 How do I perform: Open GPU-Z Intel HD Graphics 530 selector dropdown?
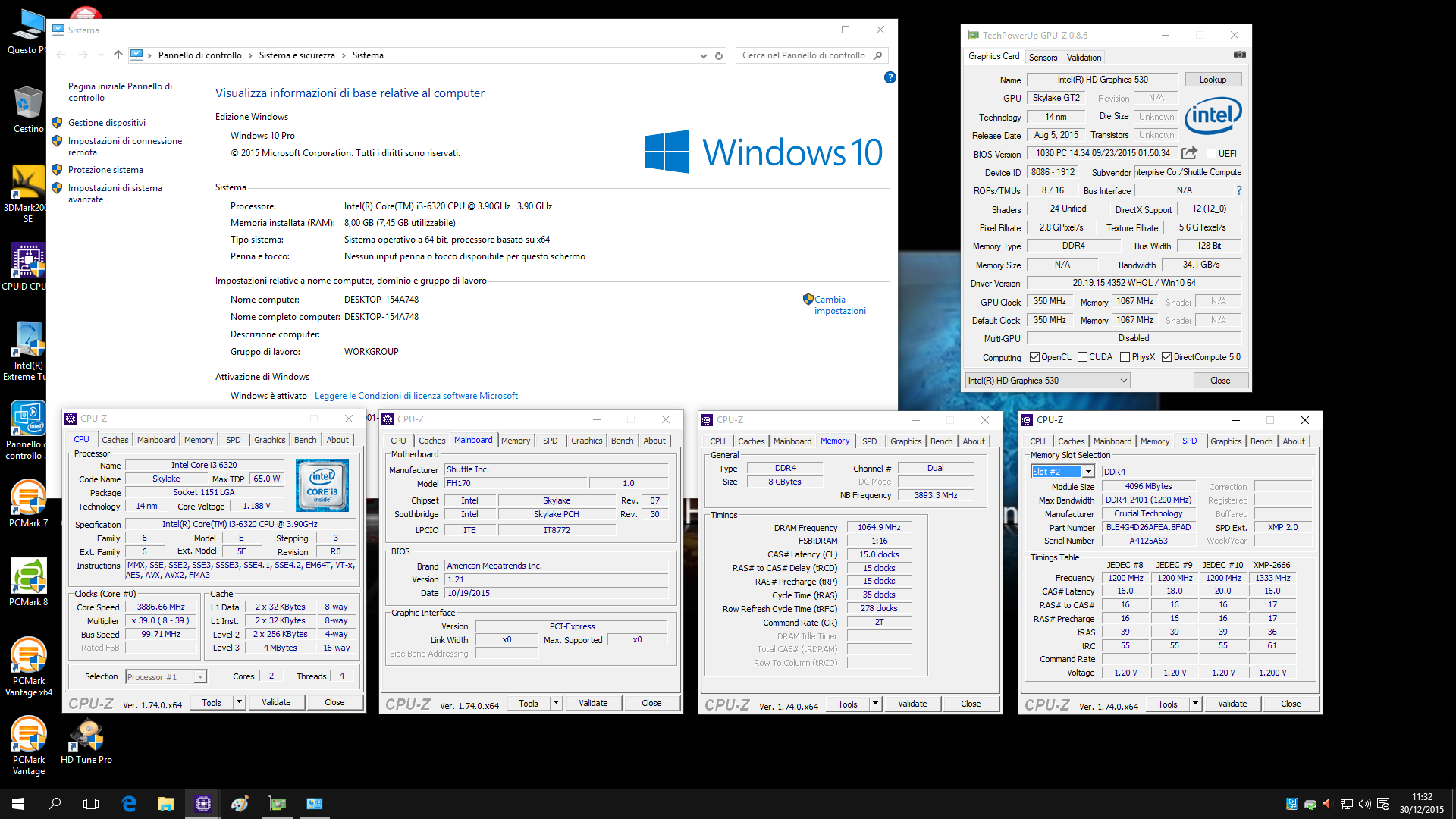1047,381
